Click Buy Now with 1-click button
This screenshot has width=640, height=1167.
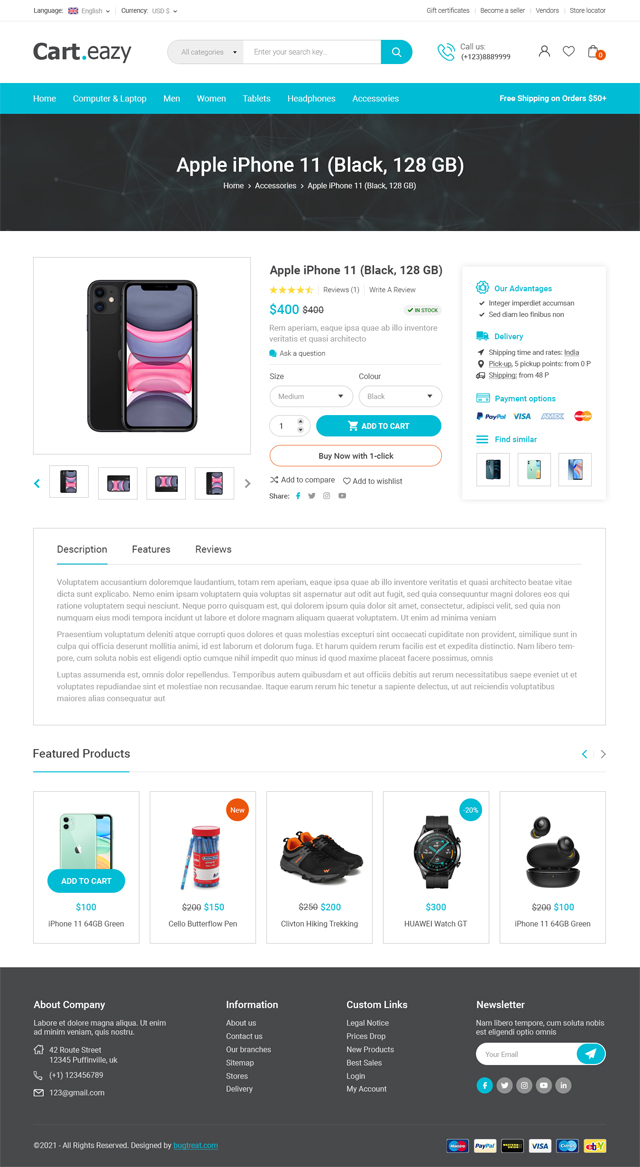356,455
